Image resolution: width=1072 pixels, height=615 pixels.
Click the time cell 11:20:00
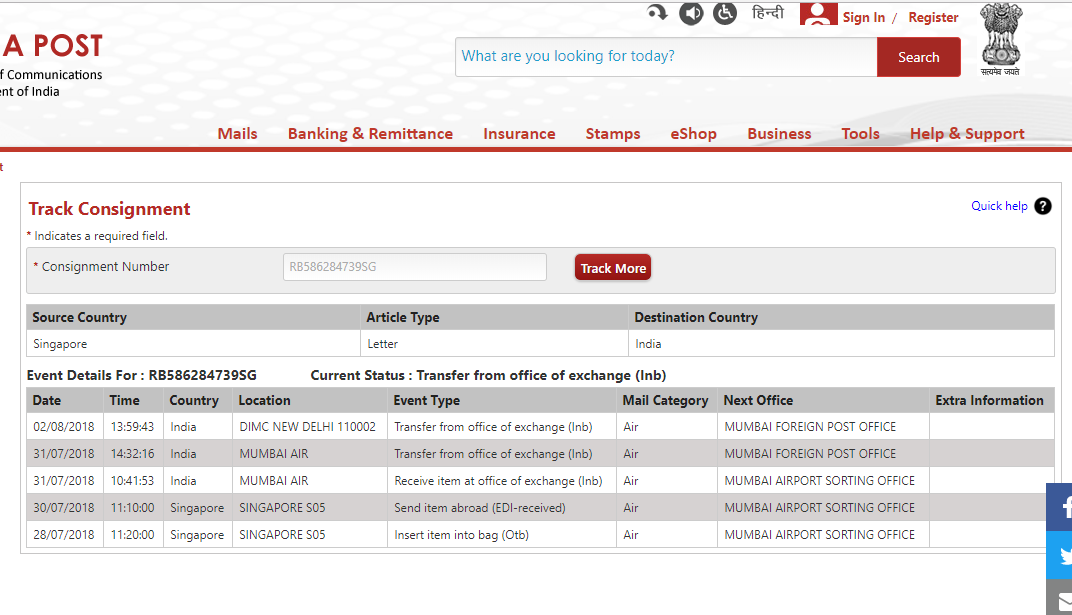[x=132, y=534]
